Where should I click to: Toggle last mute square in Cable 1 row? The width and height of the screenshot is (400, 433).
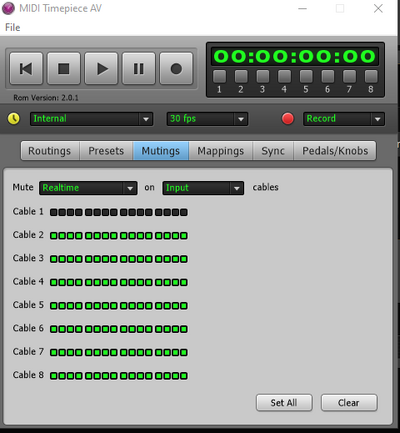(184, 212)
